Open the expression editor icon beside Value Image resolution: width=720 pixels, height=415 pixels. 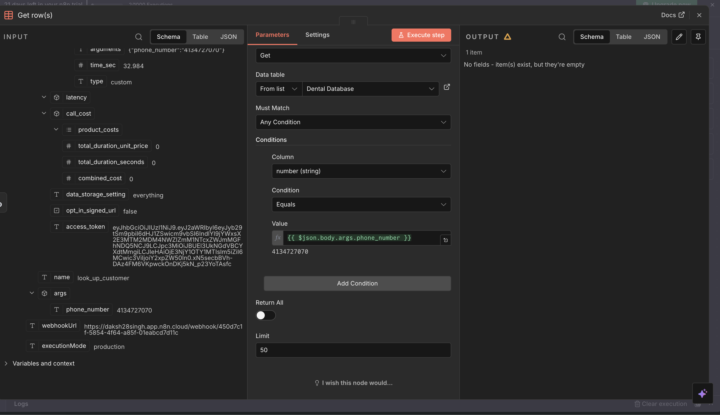click(x=445, y=240)
